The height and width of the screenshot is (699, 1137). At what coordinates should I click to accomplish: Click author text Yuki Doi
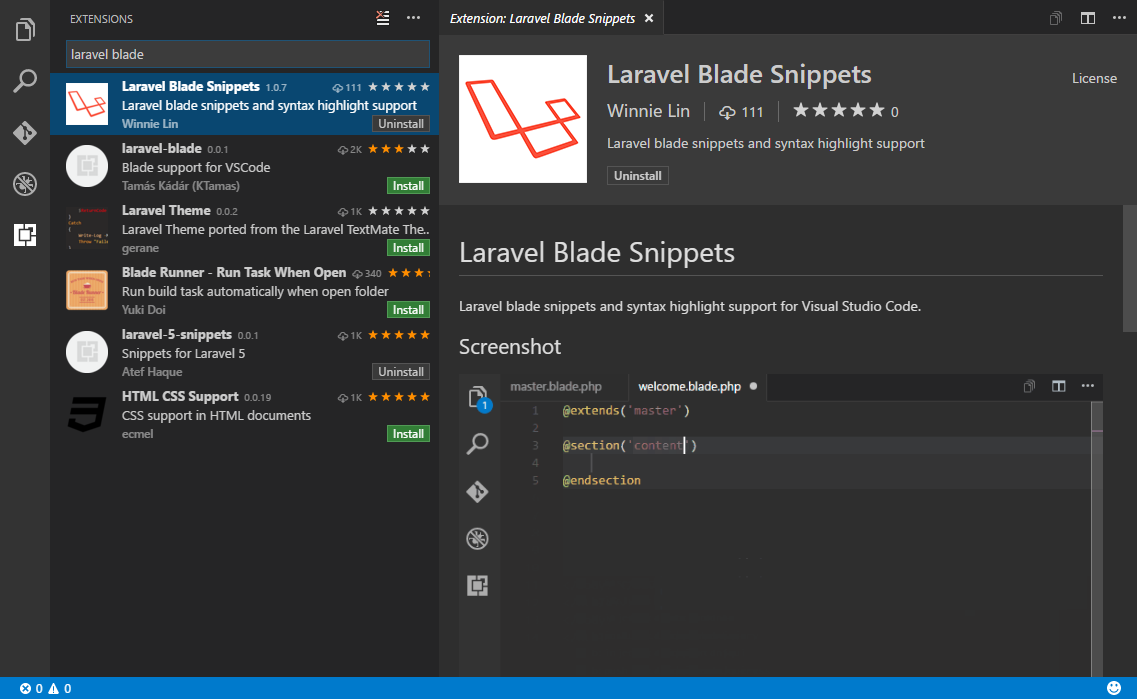point(144,310)
